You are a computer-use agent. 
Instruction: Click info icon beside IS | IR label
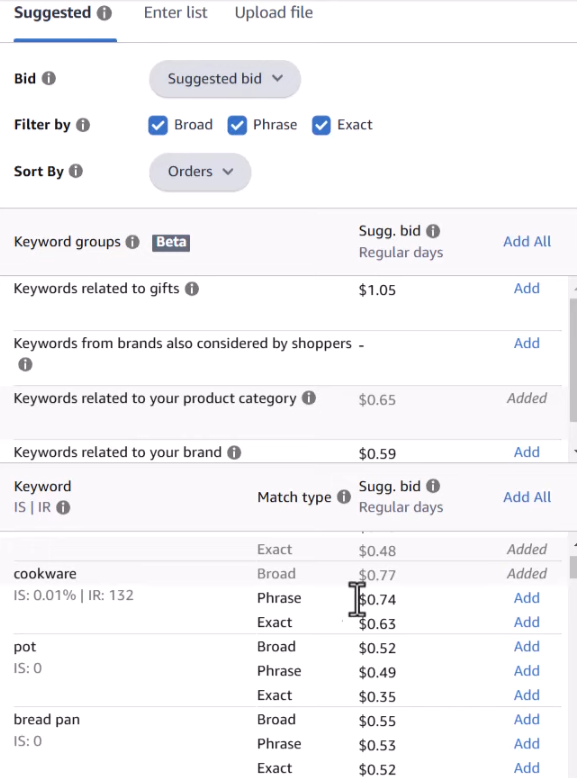coord(63,507)
